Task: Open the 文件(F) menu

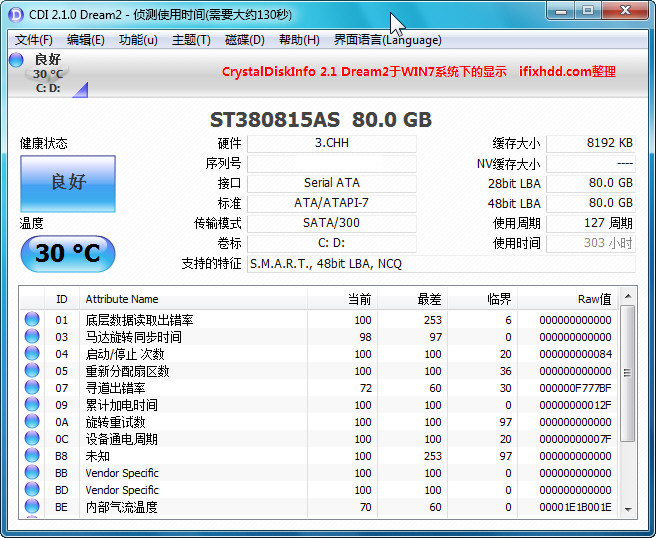Action: [34, 40]
